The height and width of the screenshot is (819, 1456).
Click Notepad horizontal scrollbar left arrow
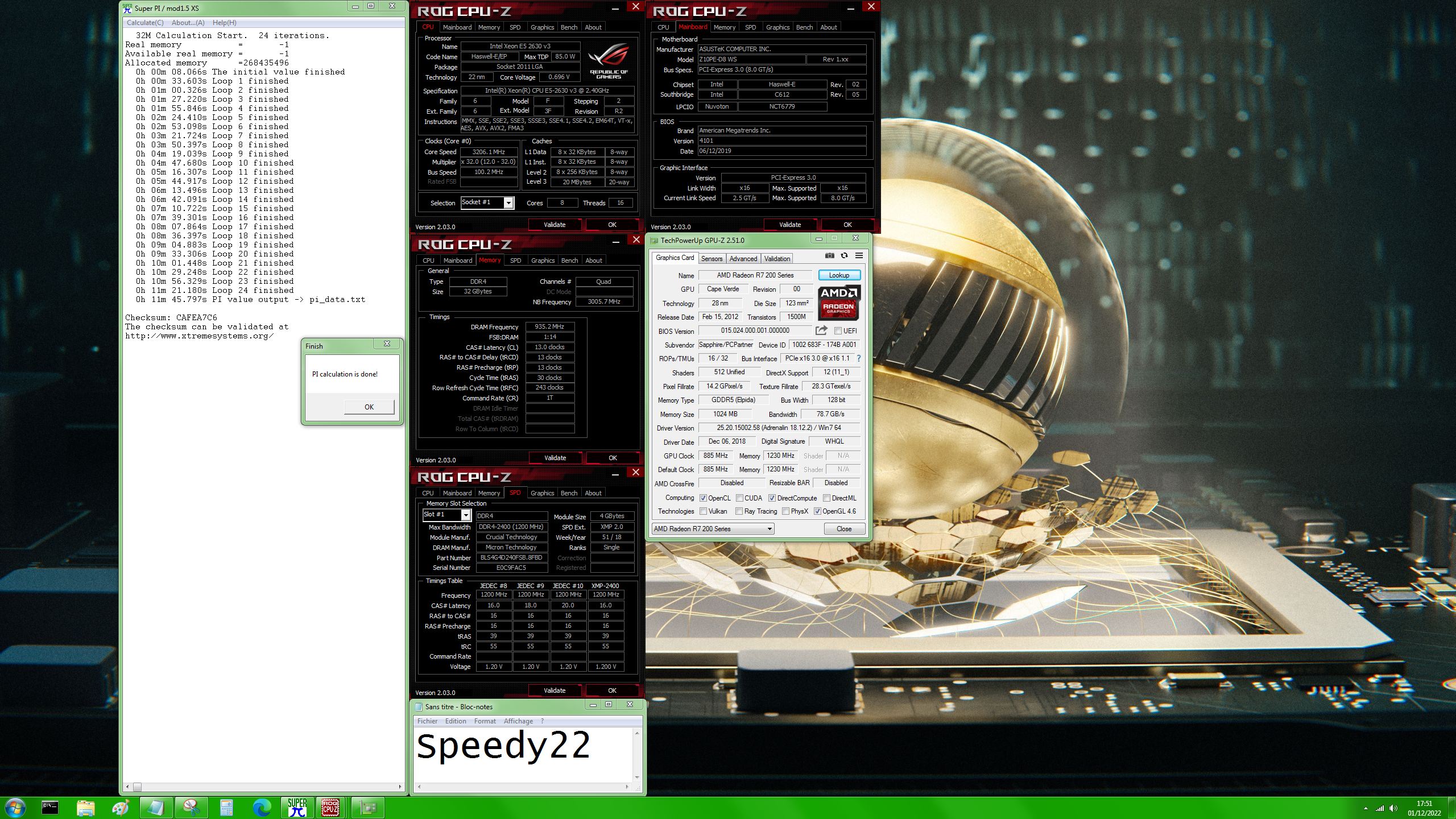point(419,787)
